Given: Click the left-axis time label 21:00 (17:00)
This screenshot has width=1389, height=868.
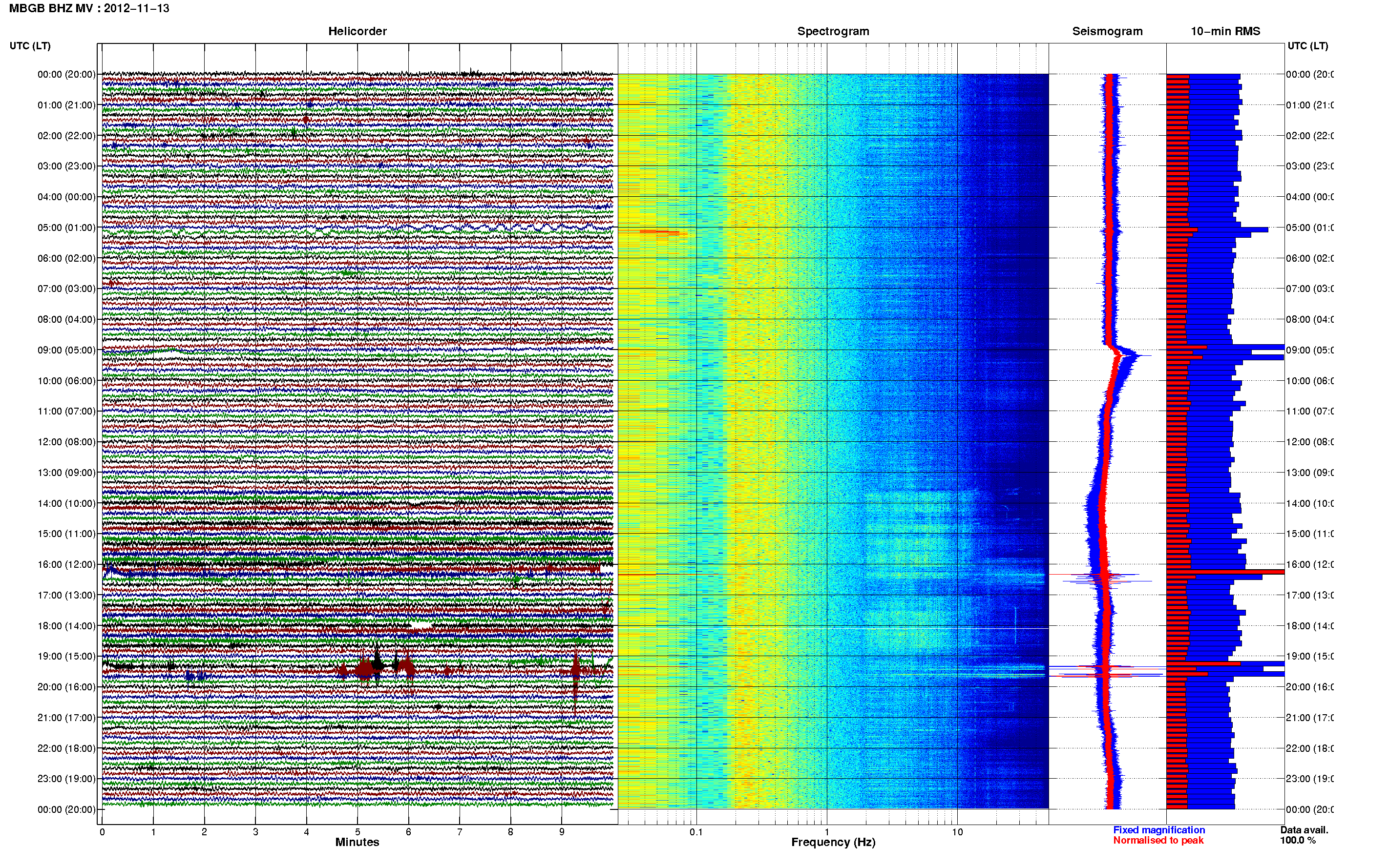Looking at the screenshot, I should (66, 718).
